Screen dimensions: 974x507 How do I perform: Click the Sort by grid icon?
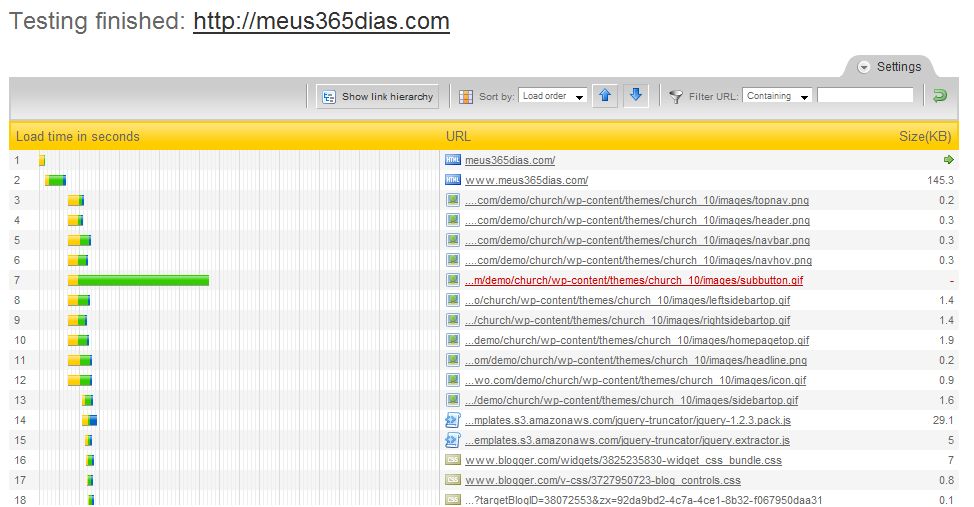466,96
